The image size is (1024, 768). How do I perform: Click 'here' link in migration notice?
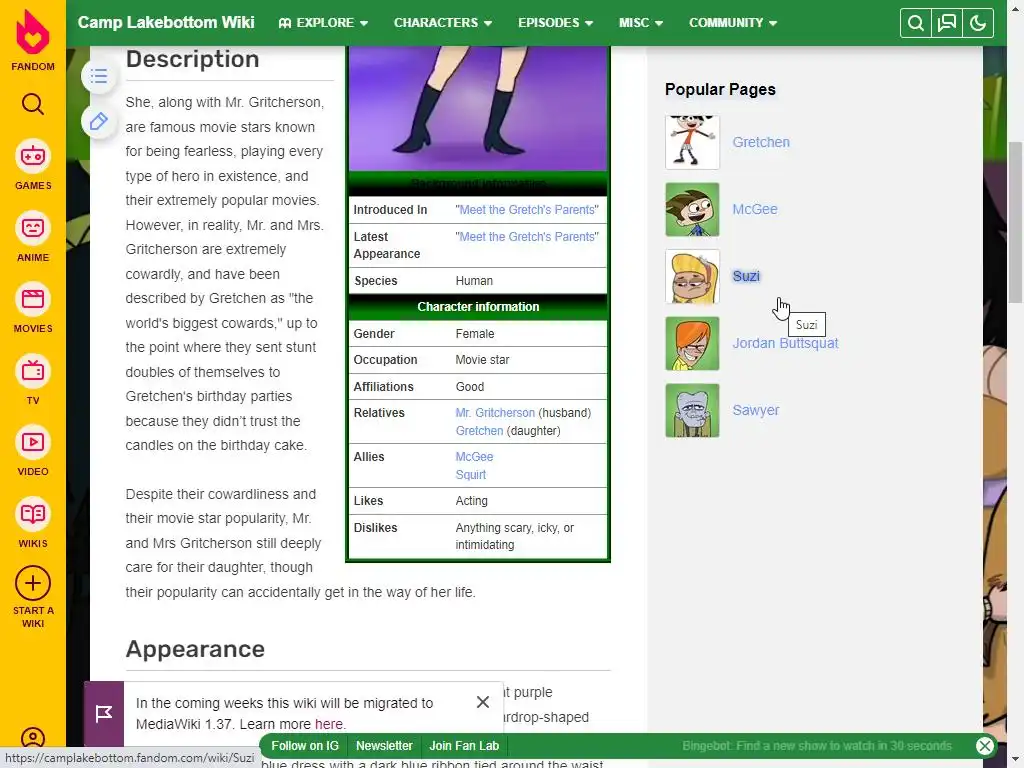click(x=328, y=724)
